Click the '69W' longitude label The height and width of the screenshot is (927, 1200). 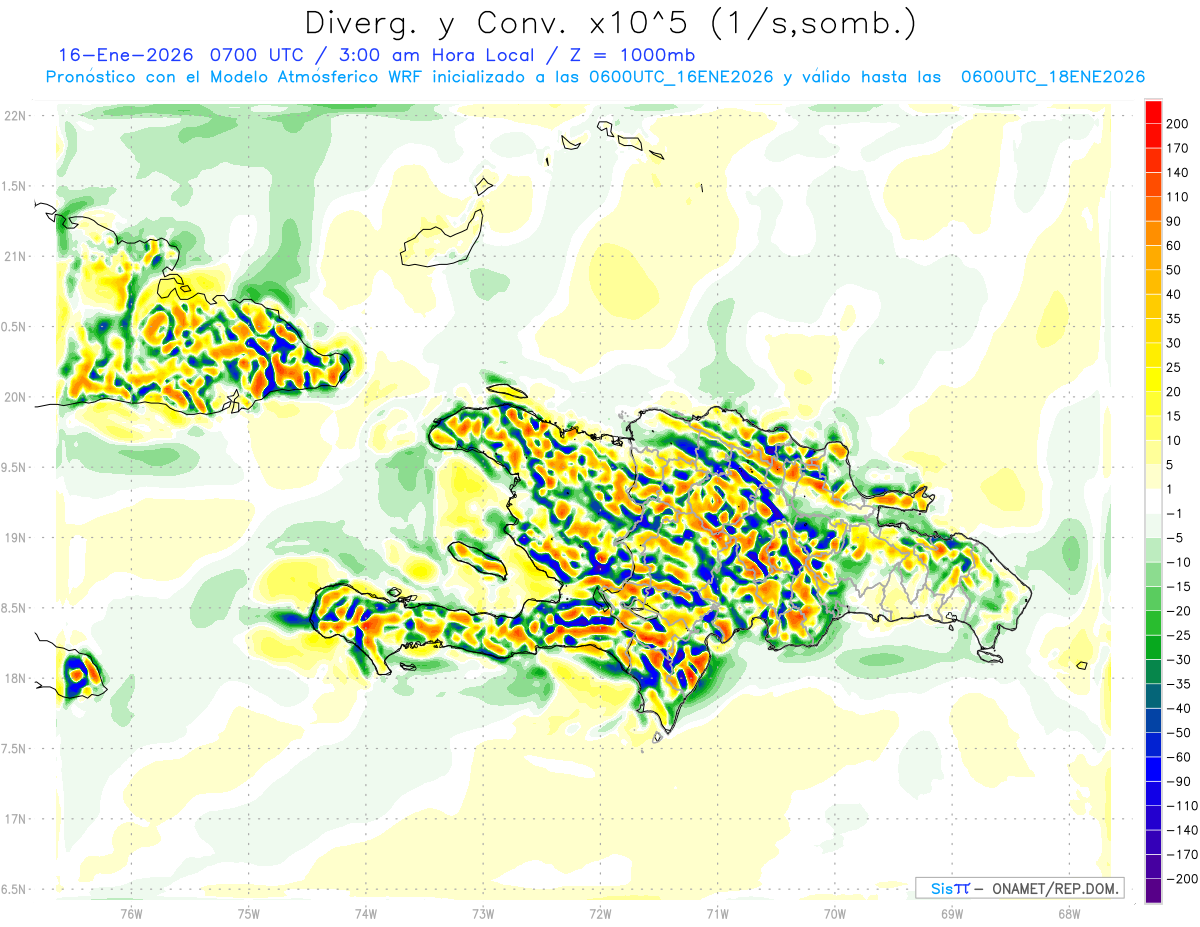pyautogui.click(x=951, y=913)
